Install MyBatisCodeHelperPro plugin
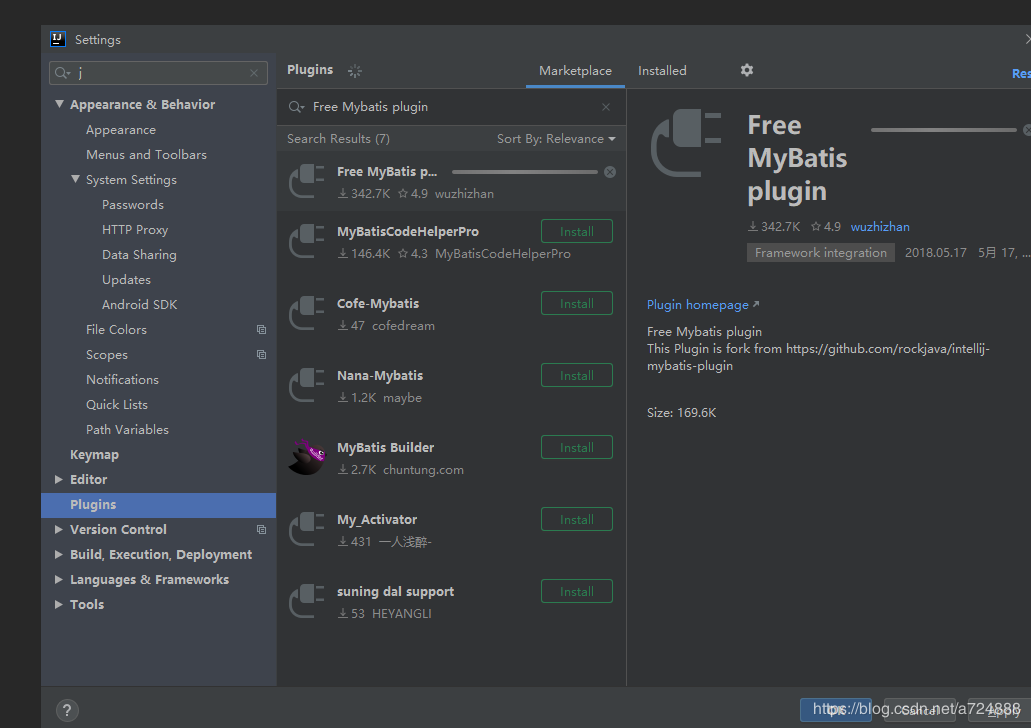 tap(577, 231)
